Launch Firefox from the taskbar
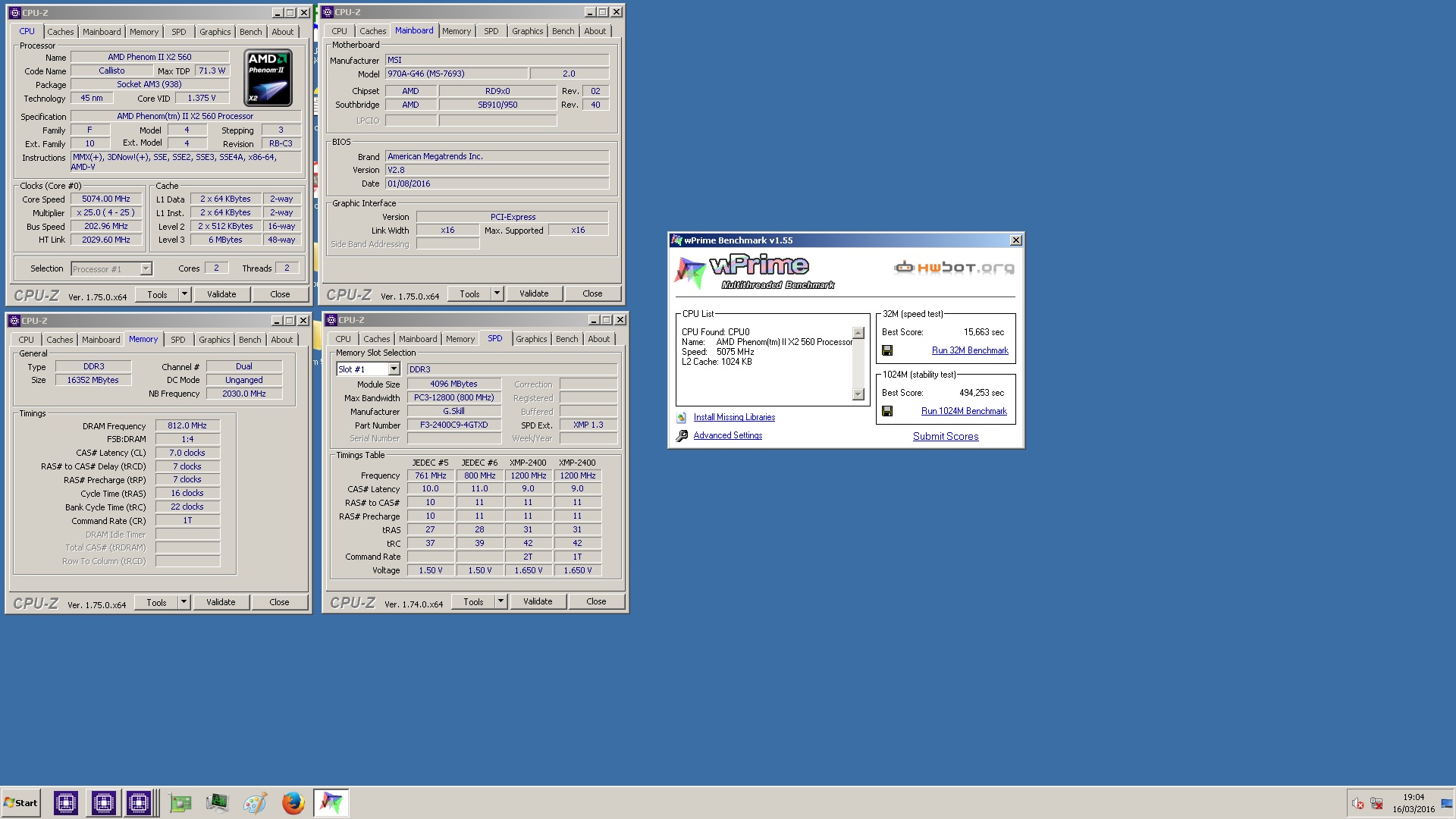 293,802
